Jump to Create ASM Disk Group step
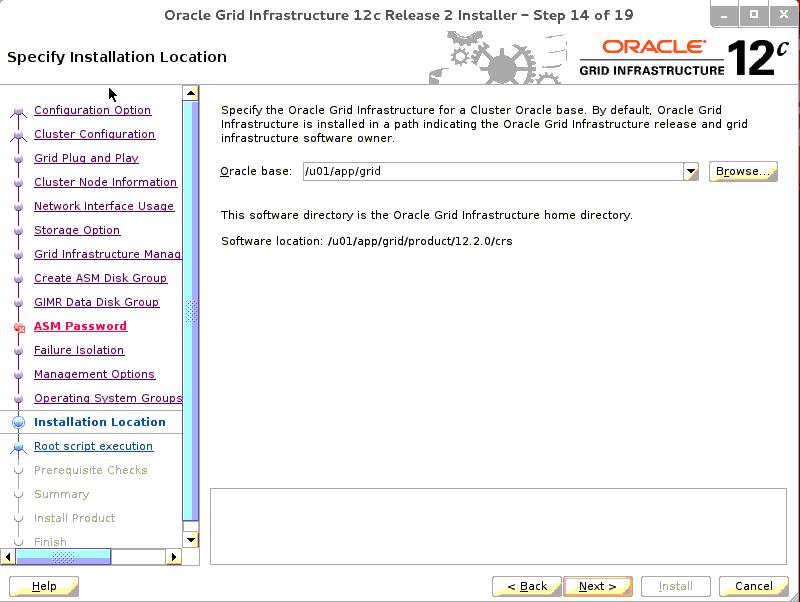This screenshot has height=602, width=800. coord(101,278)
